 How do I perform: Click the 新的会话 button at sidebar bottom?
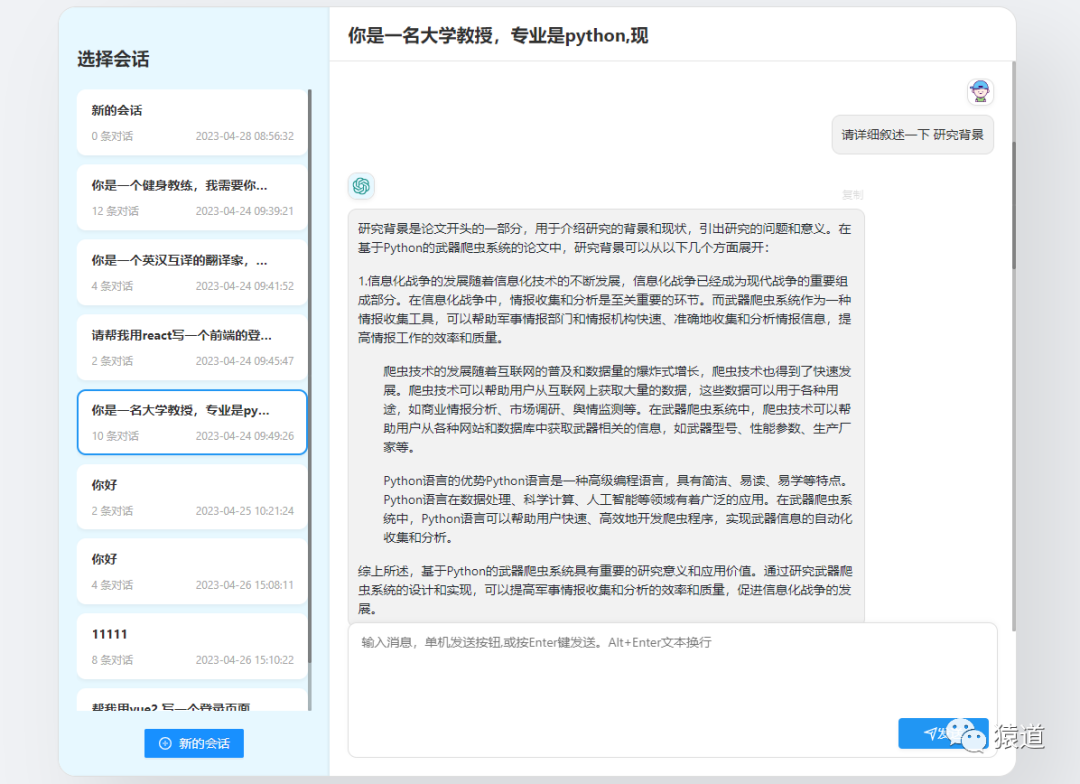pyautogui.click(x=193, y=743)
